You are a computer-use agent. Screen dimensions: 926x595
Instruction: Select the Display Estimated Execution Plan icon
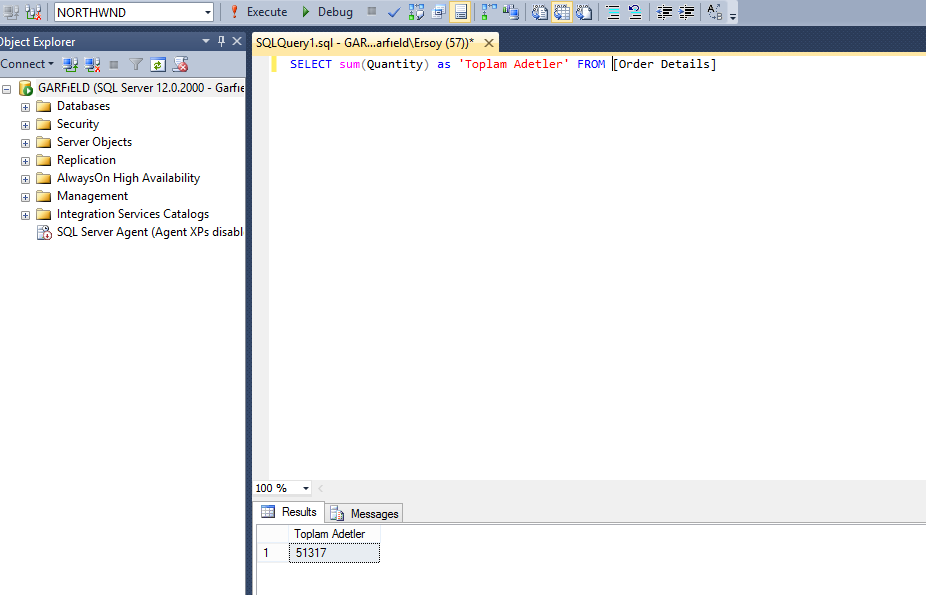tap(416, 12)
